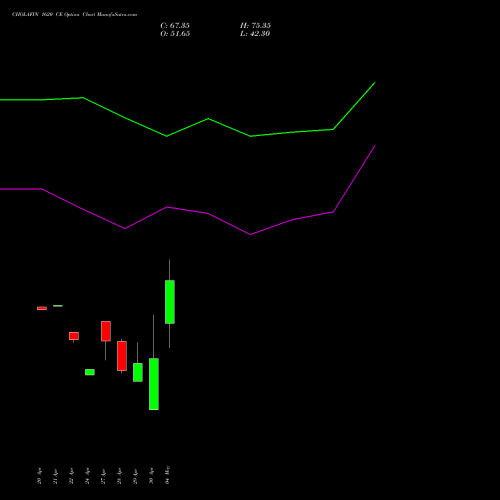Select the 27 Apr date label
Image resolution: width=500 pixels, height=500 pixels.
(104, 476)
